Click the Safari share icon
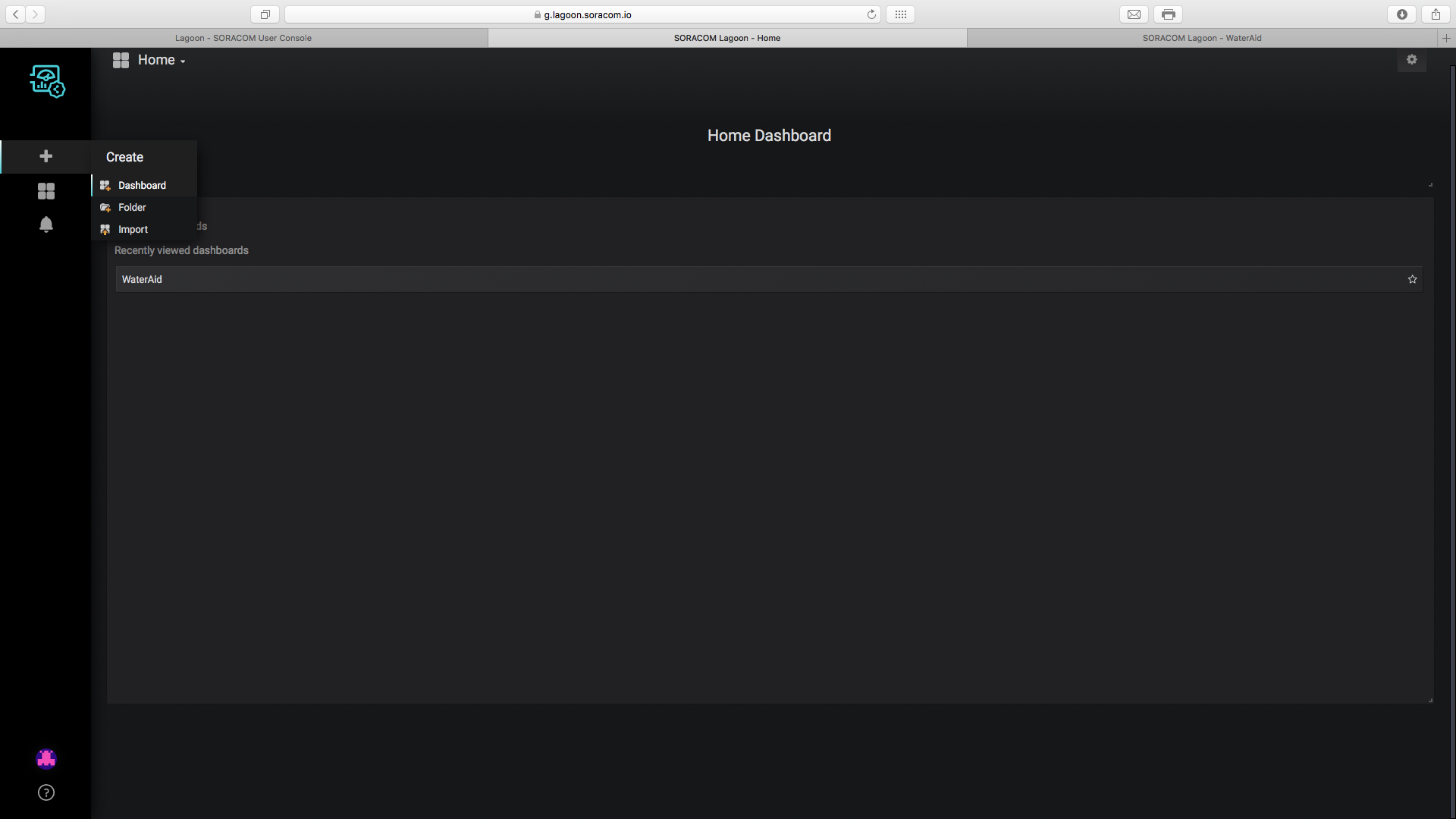Screen dimensions: 1456x819 click(1436, 14)
